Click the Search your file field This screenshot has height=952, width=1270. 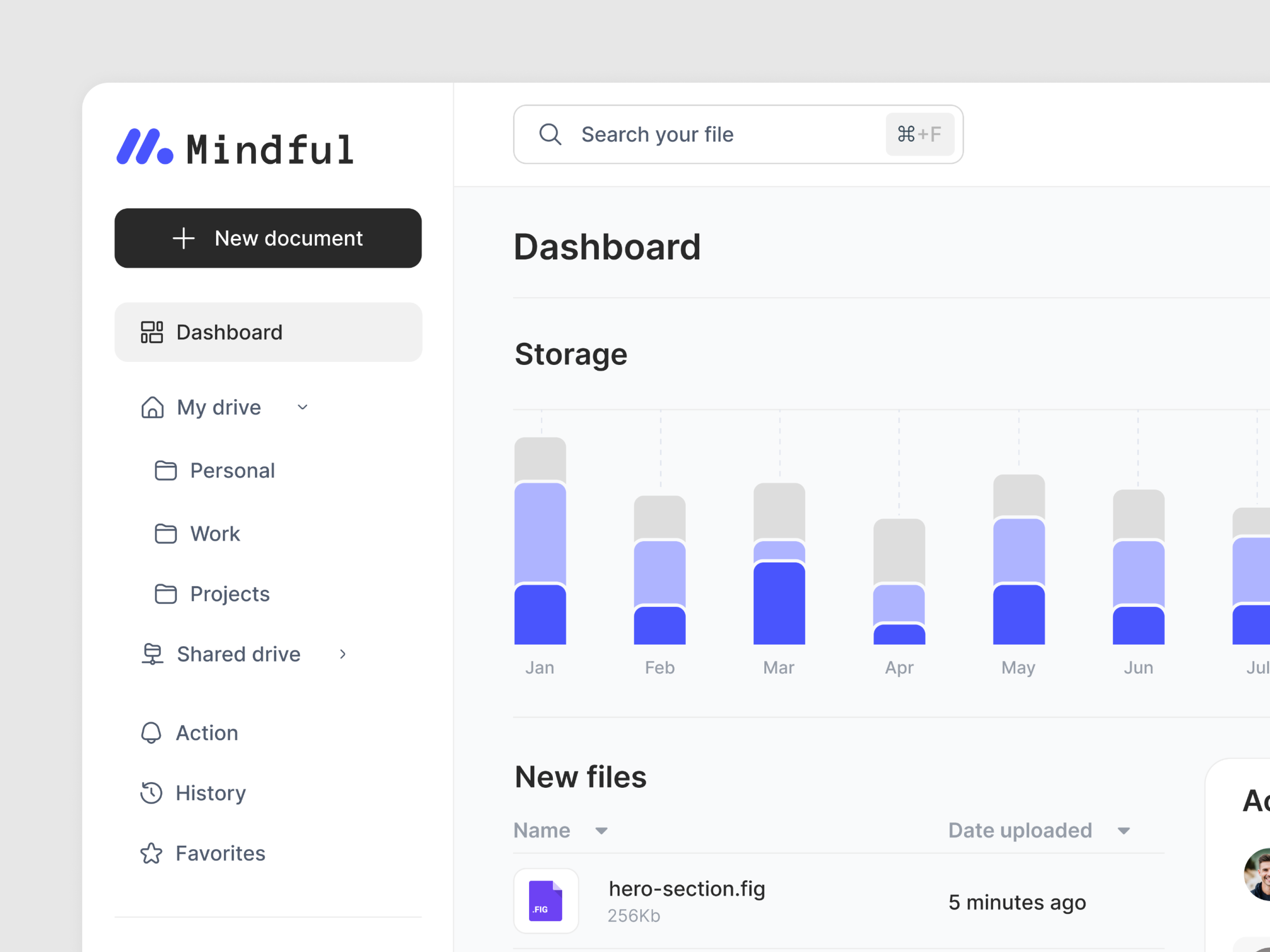coord(738,134)
